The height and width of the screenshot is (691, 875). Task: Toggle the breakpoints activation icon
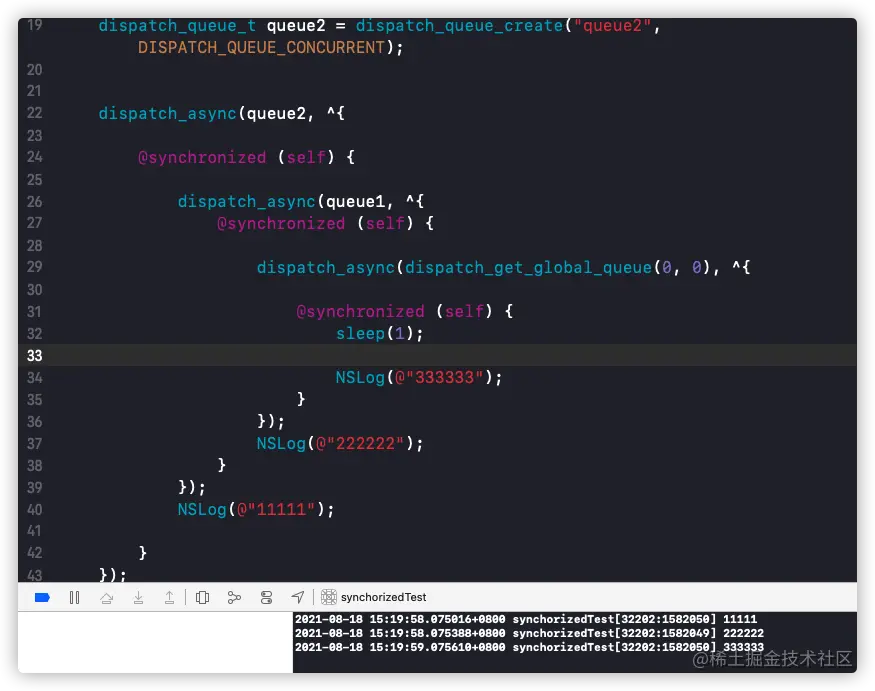[x=42, y=598]
